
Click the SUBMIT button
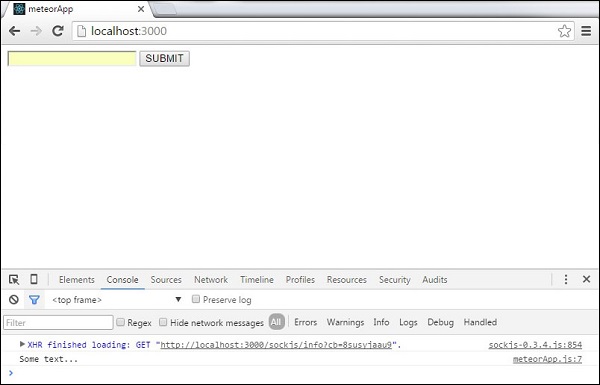coord(165,59)
